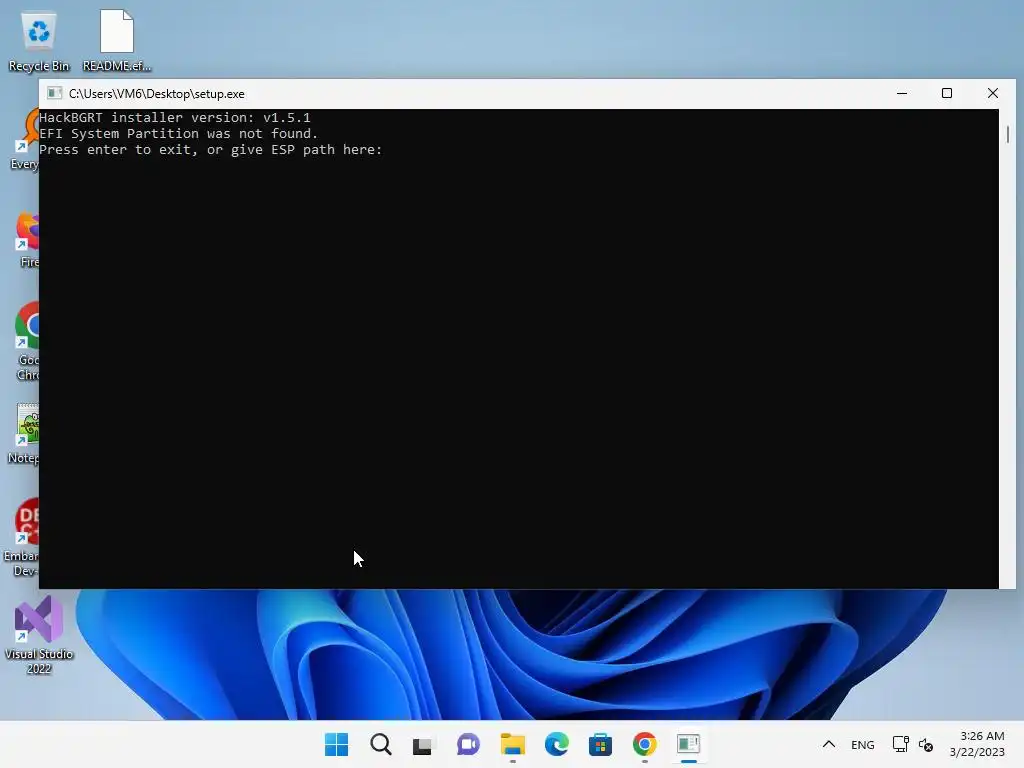Click the setup.exe window title bar text
Screen dimensions: 1024x768
point(157,94)
